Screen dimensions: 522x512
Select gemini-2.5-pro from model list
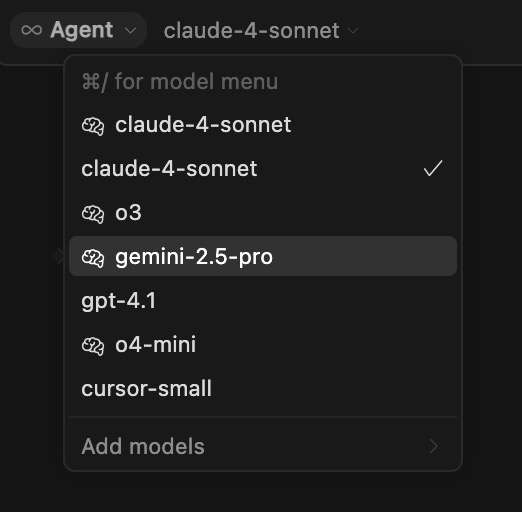pos(263,256)
